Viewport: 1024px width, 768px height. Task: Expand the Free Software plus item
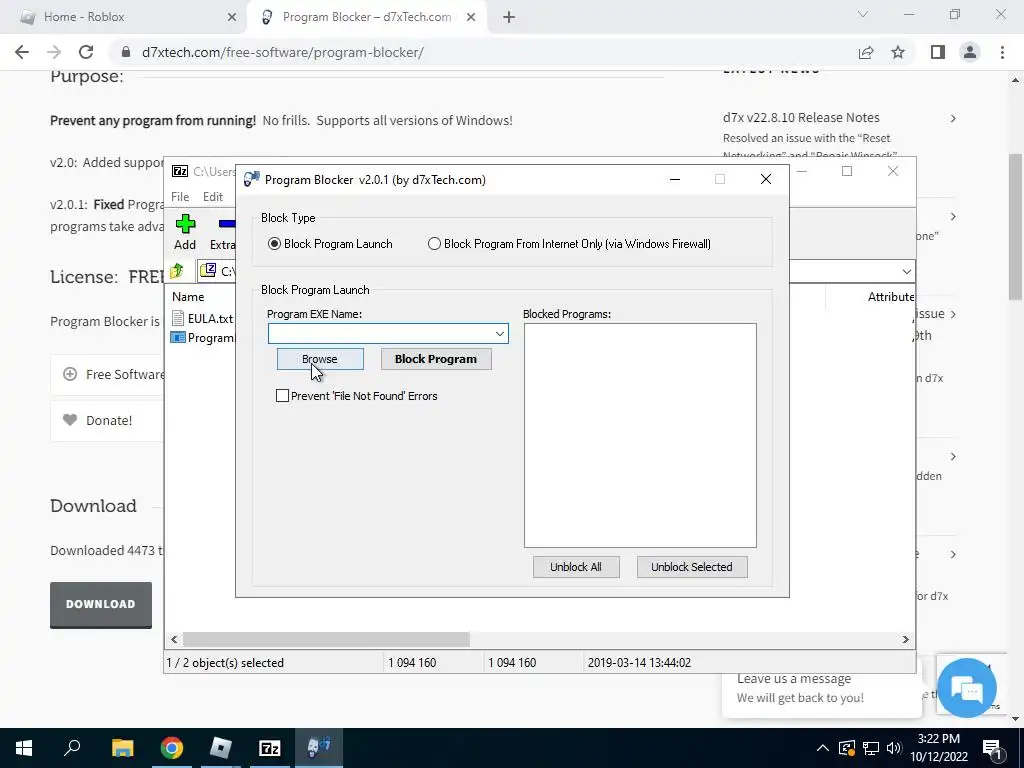coord(70,374)
